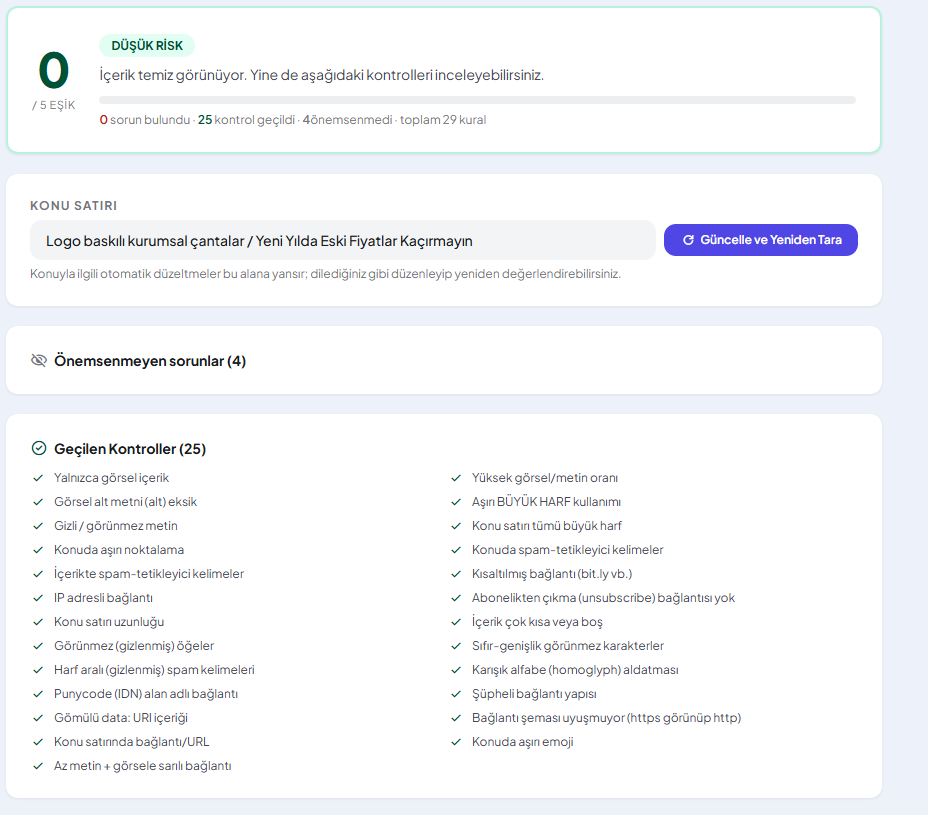Click '4 önemsenmedi' summary text
The image size is (928, 815).
coord(347,120)
